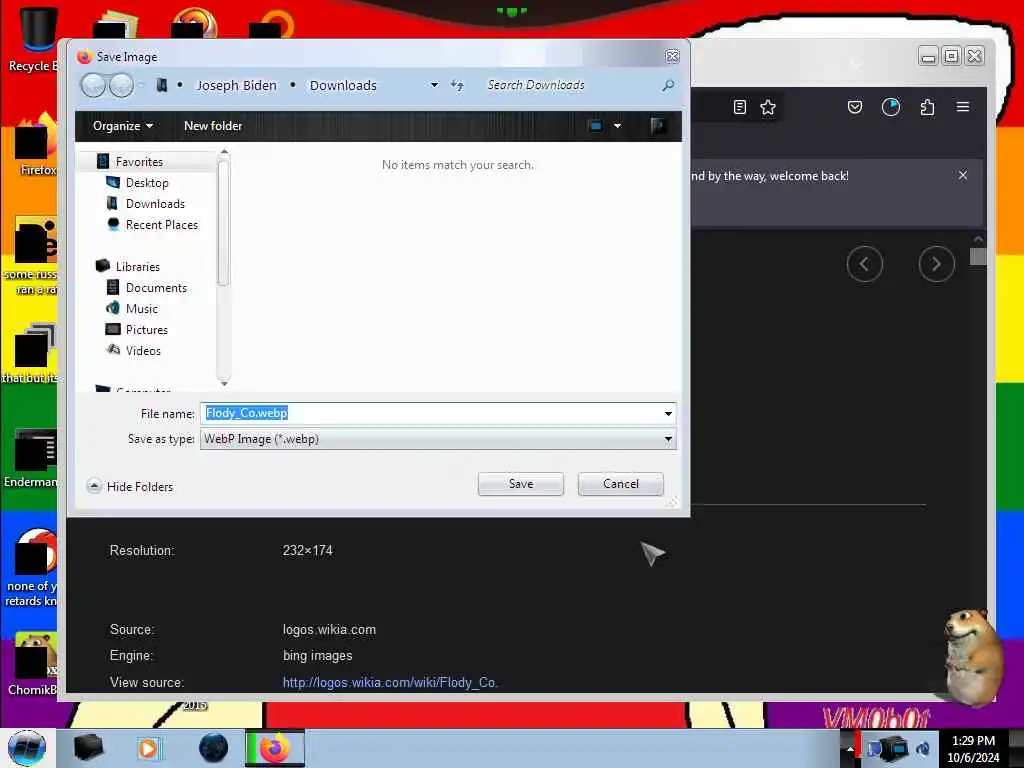The width and height of the screenshot is (1024, 768).
Task: Click the Firefox page scrollbar thumb
Action: pyautogui.click(x=978, y=256)
